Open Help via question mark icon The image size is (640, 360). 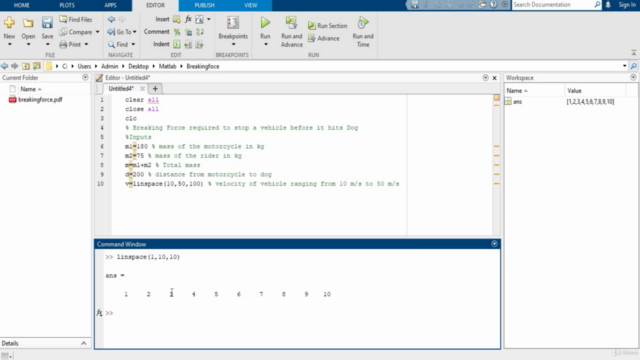(x=493, y=4)
